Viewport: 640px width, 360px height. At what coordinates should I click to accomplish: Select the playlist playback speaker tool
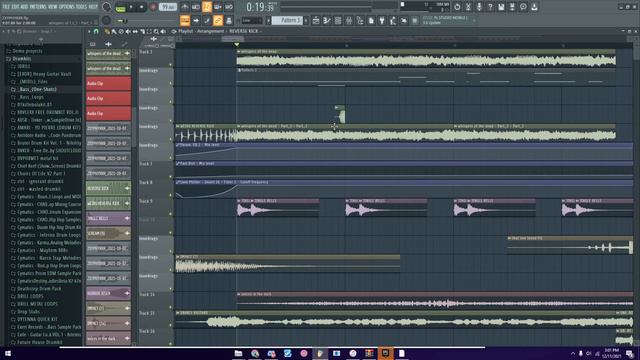coord(163,31)
